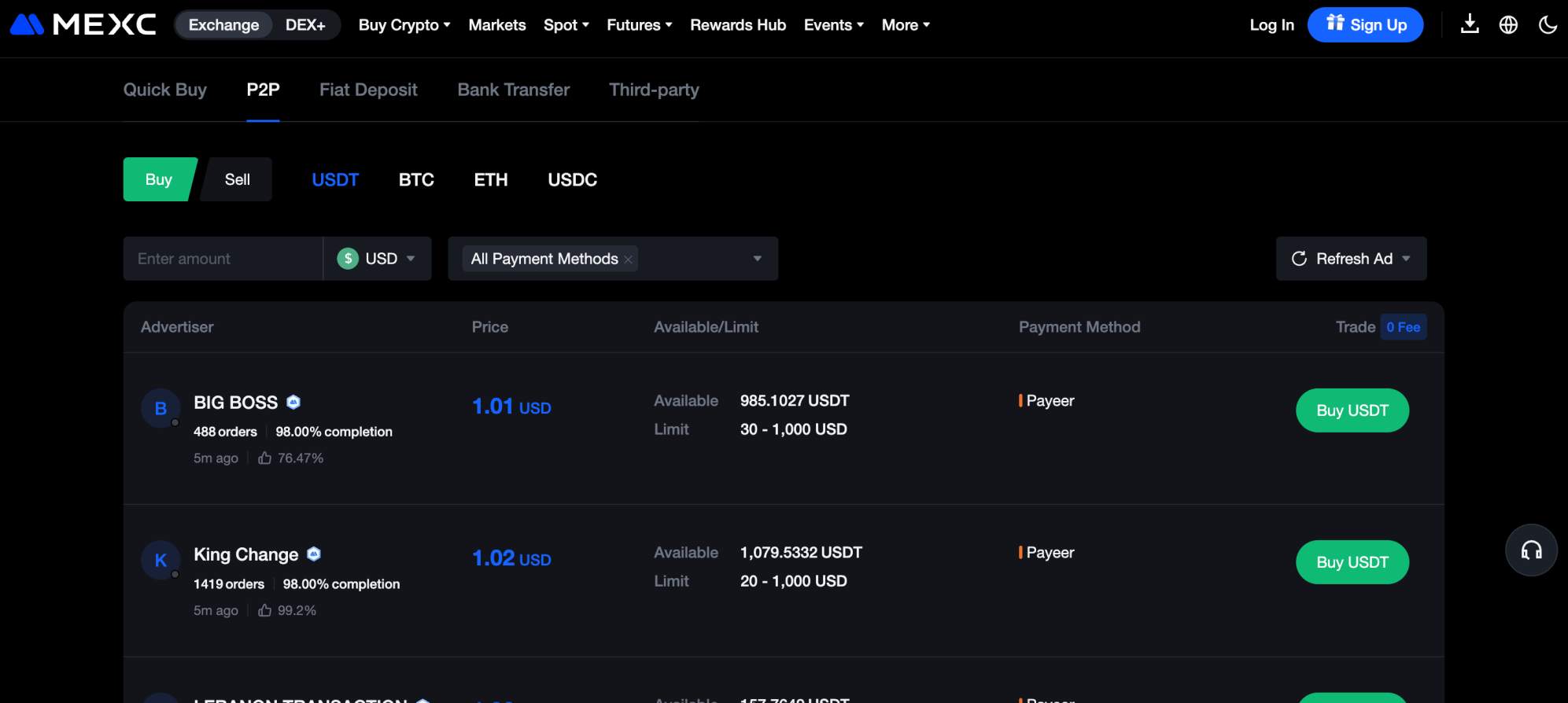1568x703 pixels.
Task: Click the Enter amount input field
Action: click(223, 259)
